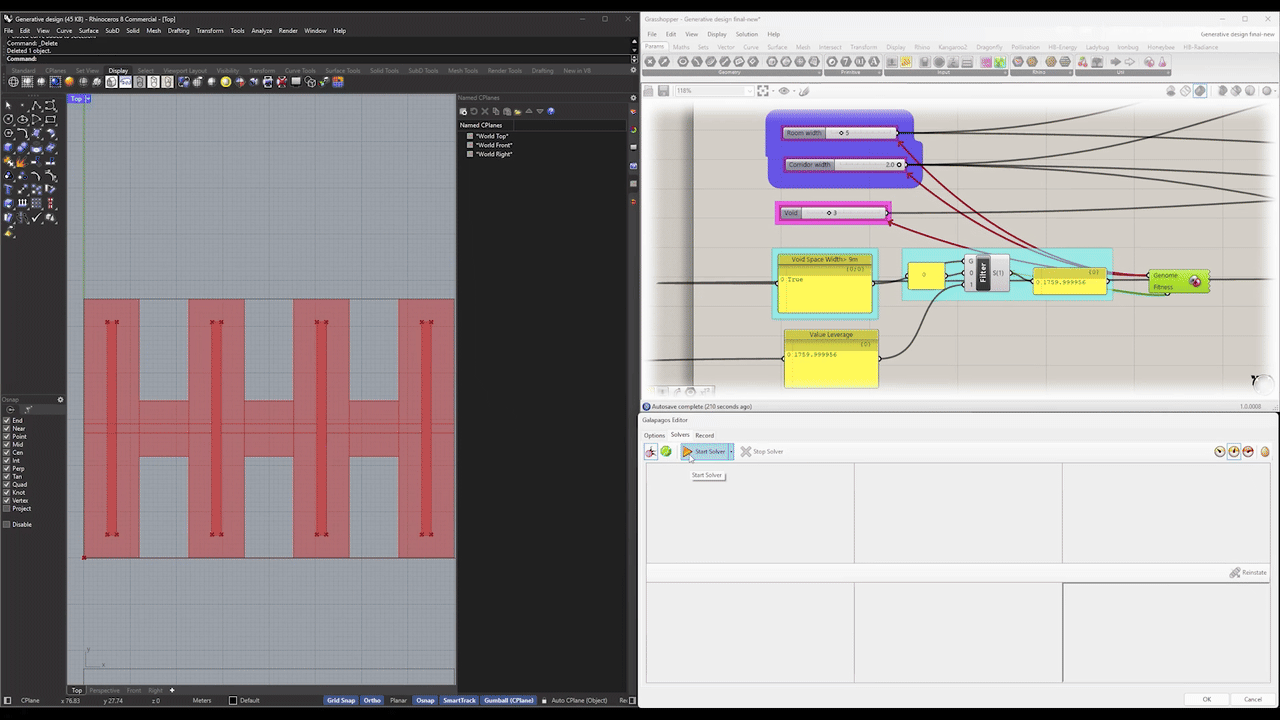
Task: Click Cancel in the Galapagos Editor
Action: click(1253, 699)
